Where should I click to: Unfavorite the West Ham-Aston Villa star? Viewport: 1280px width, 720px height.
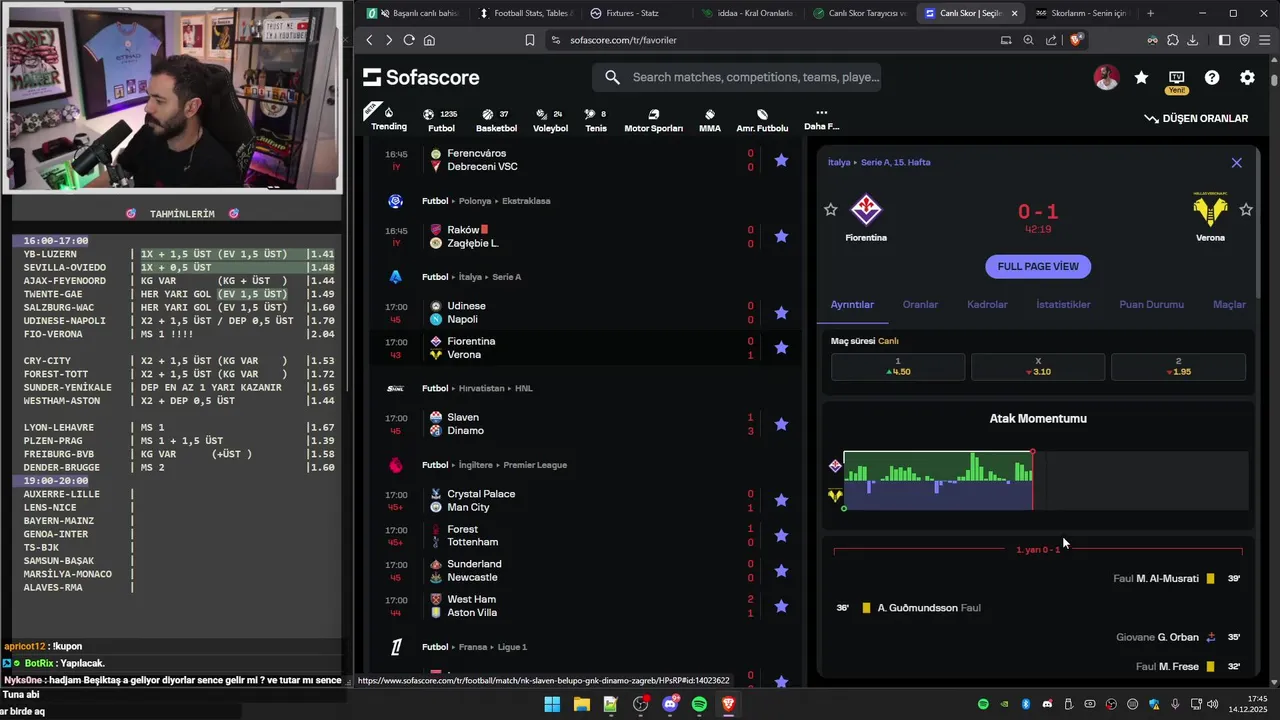[781, 606]
